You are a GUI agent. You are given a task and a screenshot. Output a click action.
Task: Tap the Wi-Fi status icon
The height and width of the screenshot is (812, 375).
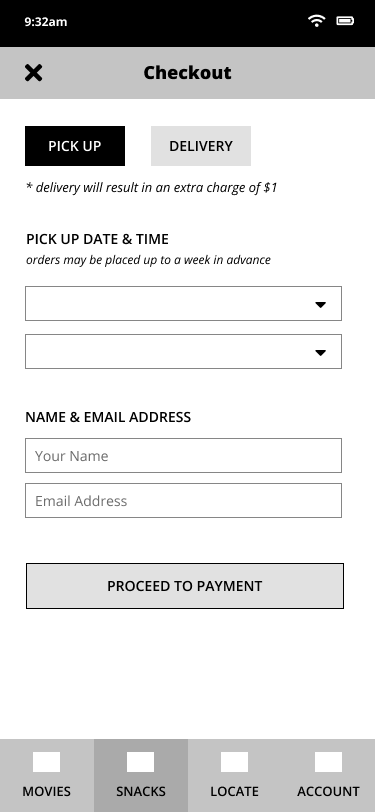[316, 21]
